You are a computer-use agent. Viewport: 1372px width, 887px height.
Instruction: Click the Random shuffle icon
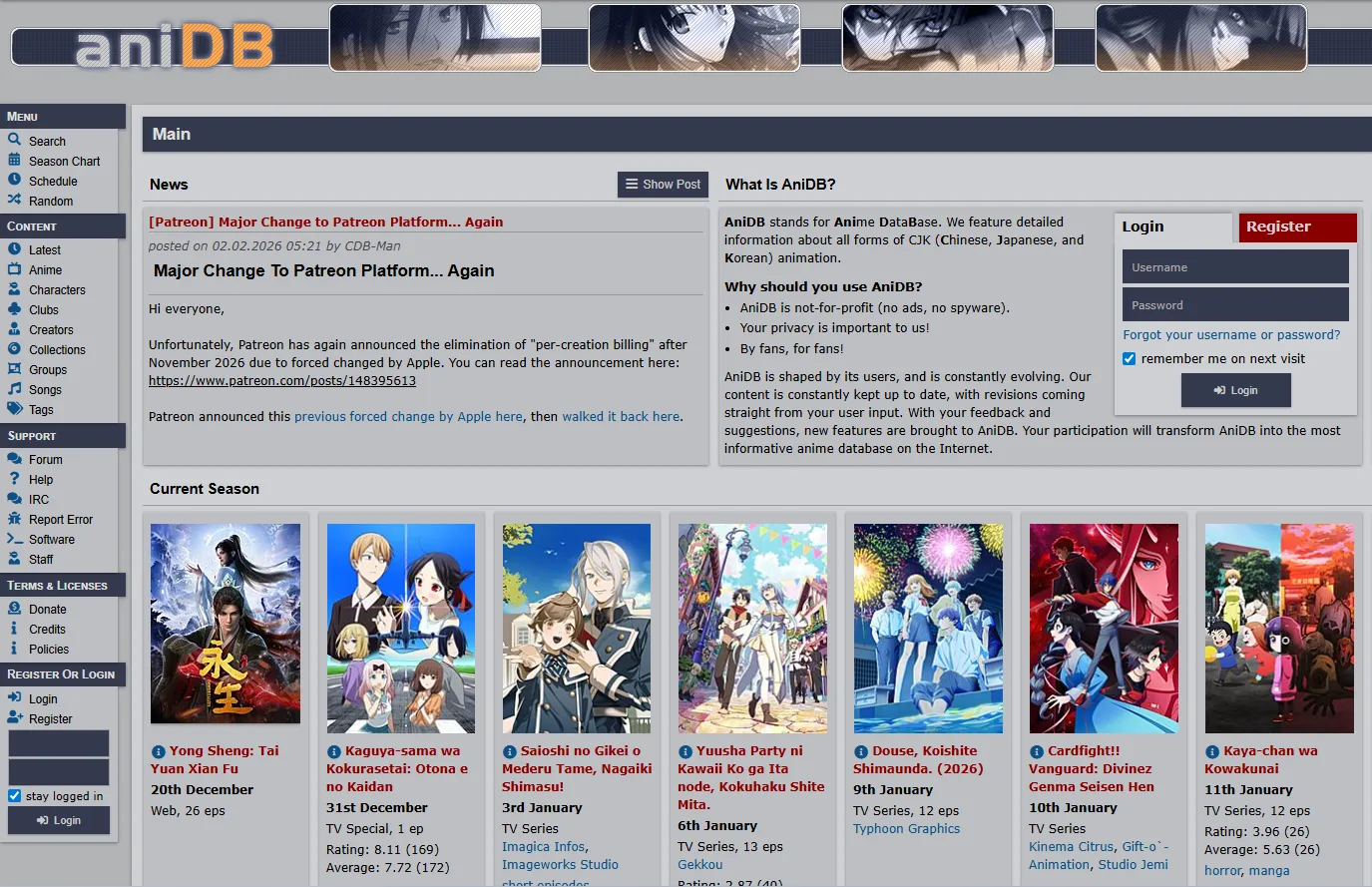[x=14, y=201]
